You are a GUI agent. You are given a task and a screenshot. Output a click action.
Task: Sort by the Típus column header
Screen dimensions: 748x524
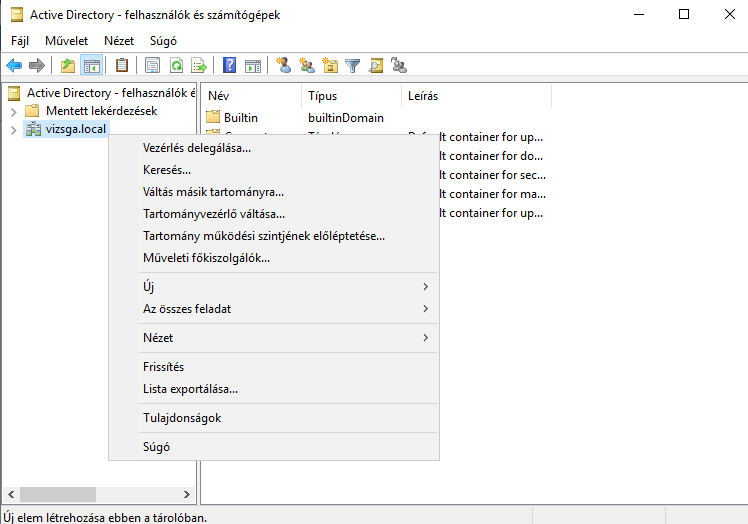point(323,96)
